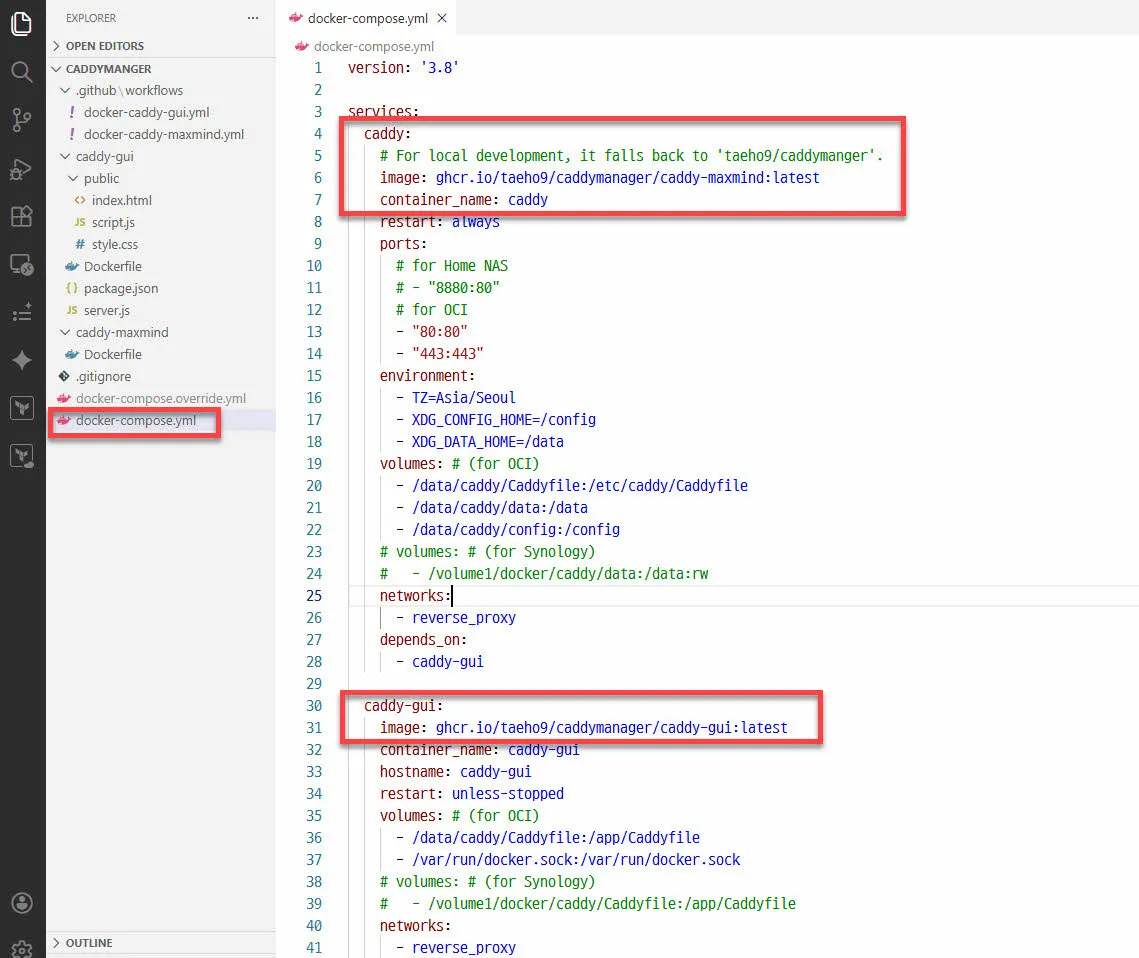Select docker-compose.yml in file tree

[x=136, y=421]
